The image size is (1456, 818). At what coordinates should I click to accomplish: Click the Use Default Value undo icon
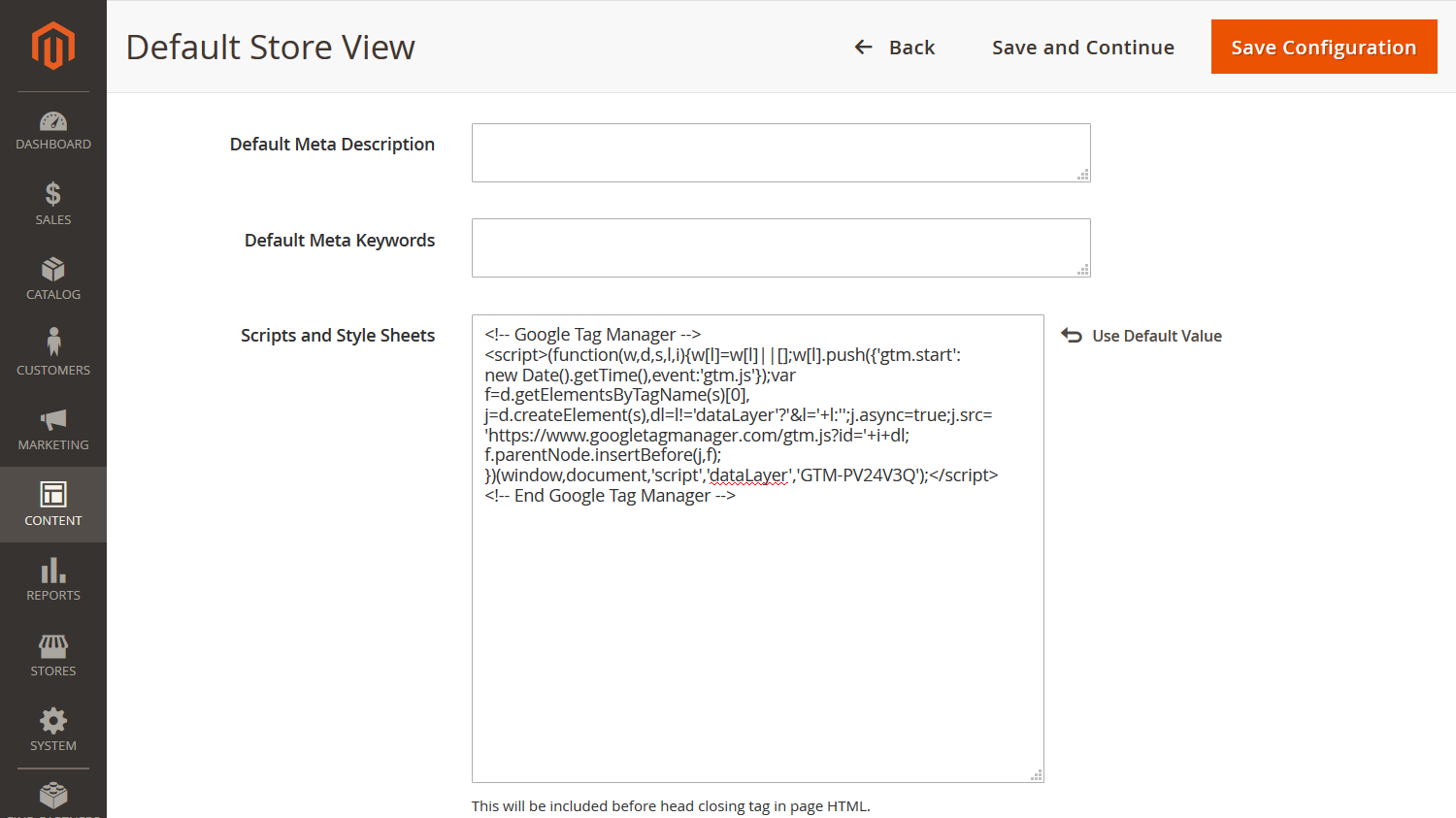pos(1072,335)
